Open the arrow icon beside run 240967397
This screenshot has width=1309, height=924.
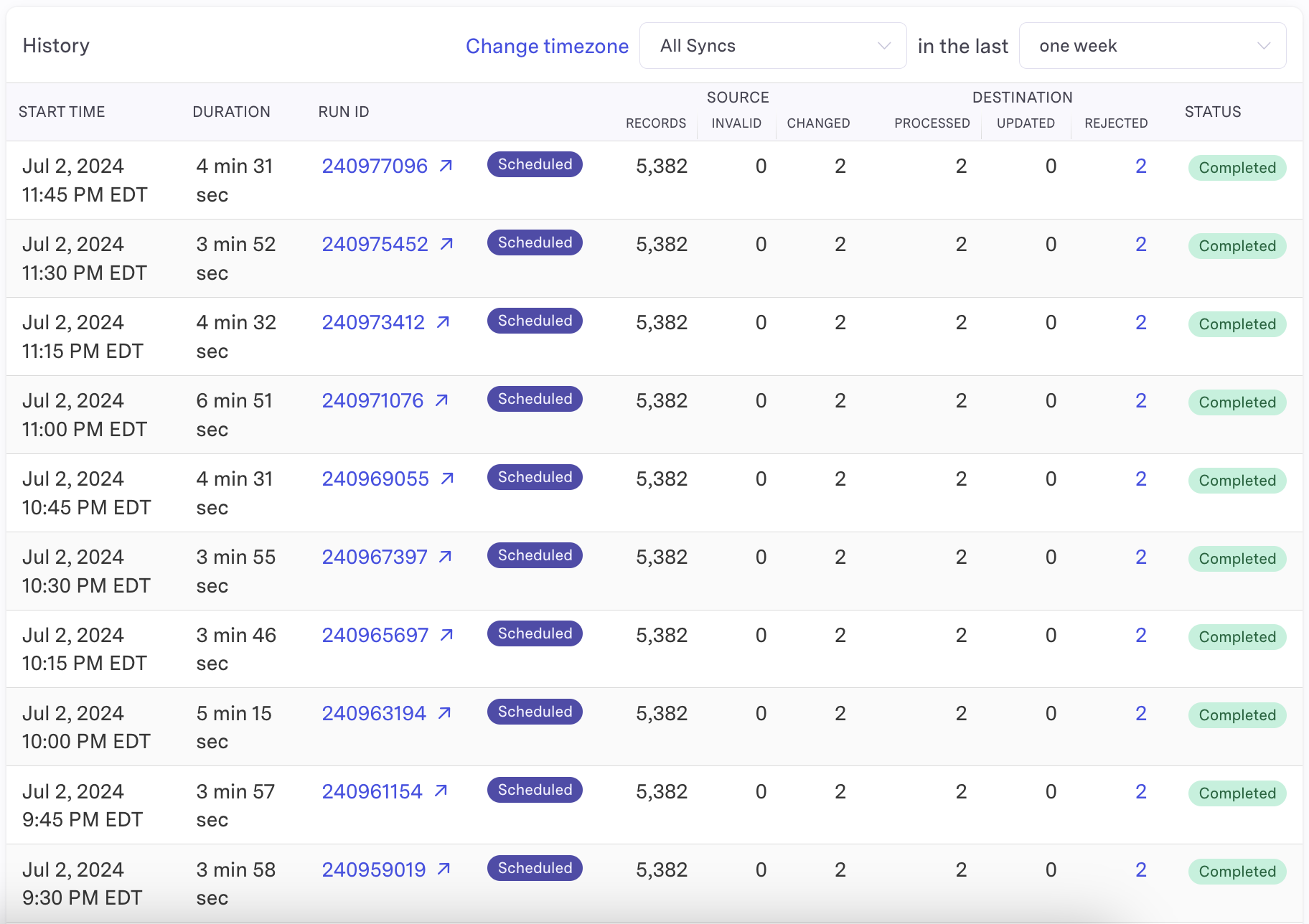point(445,557)
